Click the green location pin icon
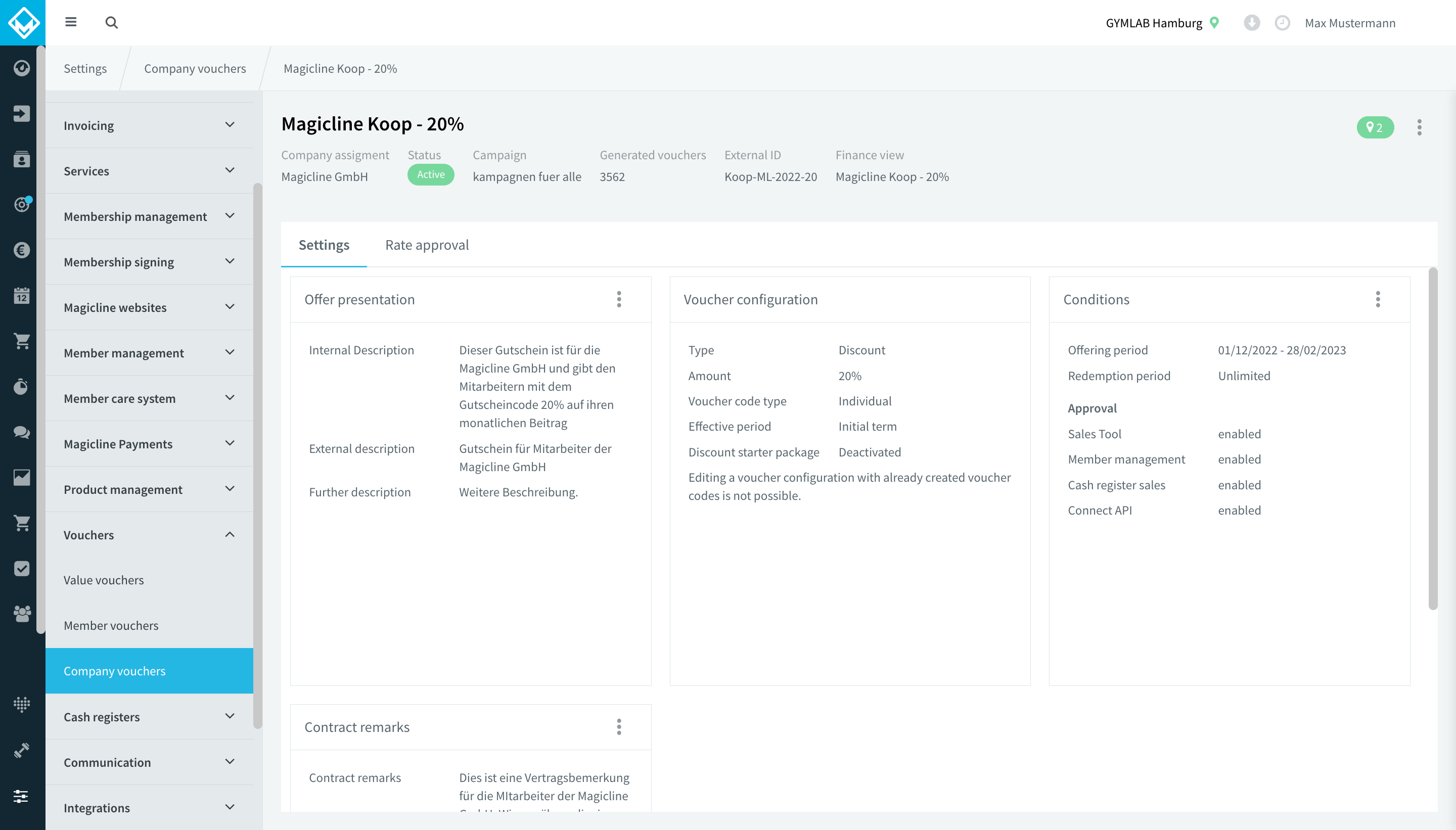Screen dimensions: 1456x830 pos(1214,23)
